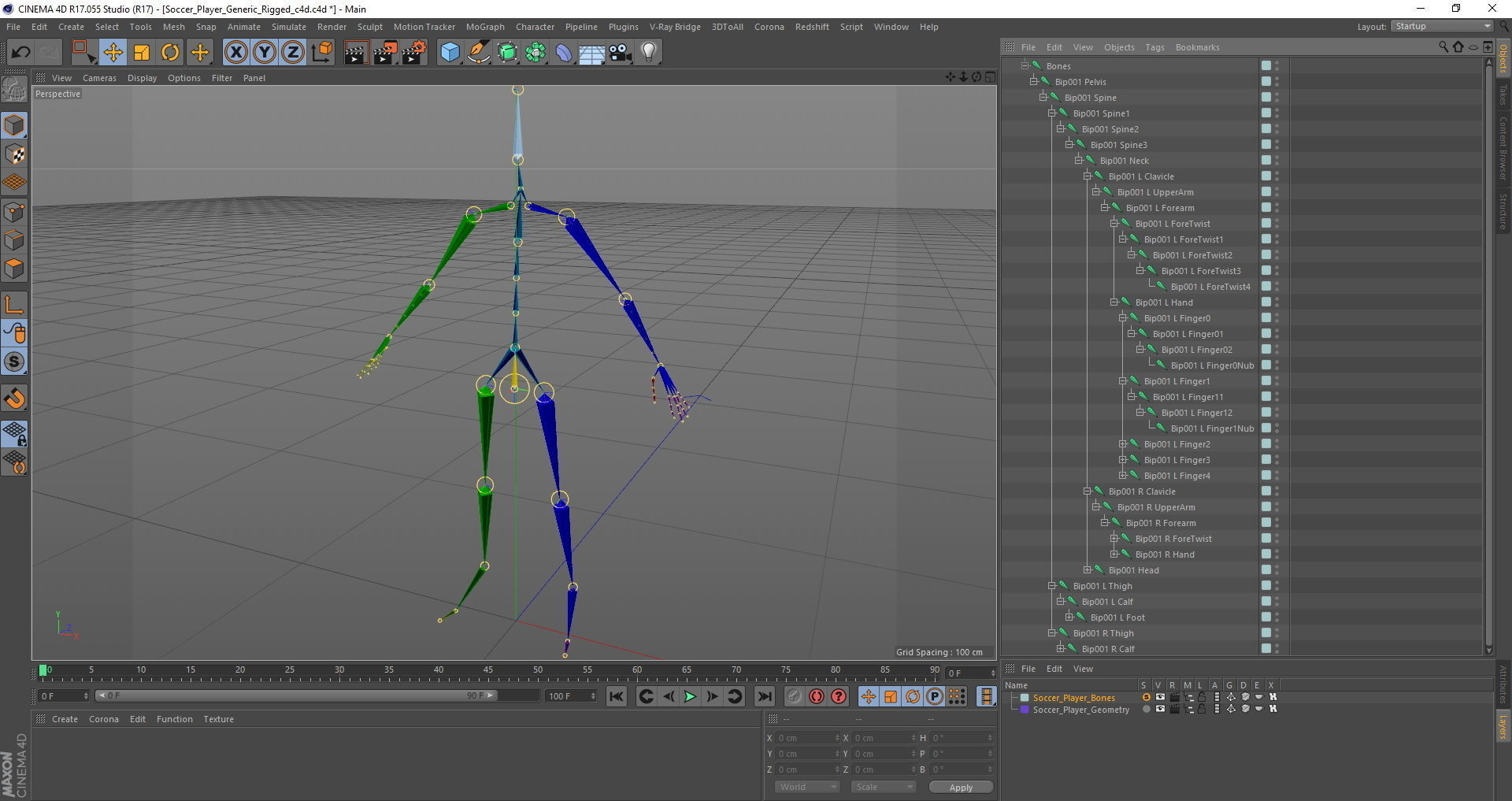Click the Record Active Objects keyframe button
Screen dimensions: 1512x801
[x=794, y=696]
